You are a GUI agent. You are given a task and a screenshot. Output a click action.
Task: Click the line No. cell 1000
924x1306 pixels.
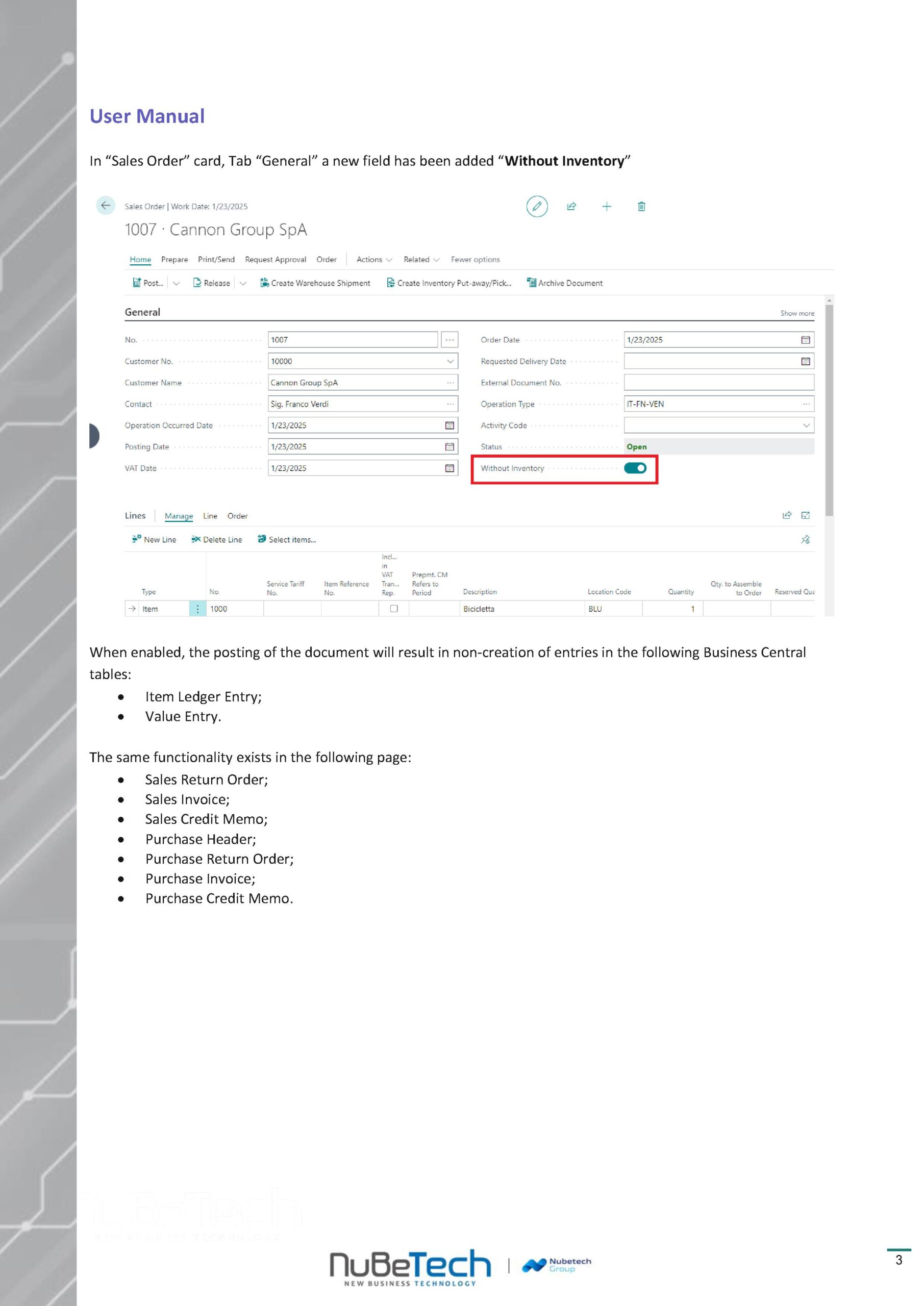click(x=235, y=609)
